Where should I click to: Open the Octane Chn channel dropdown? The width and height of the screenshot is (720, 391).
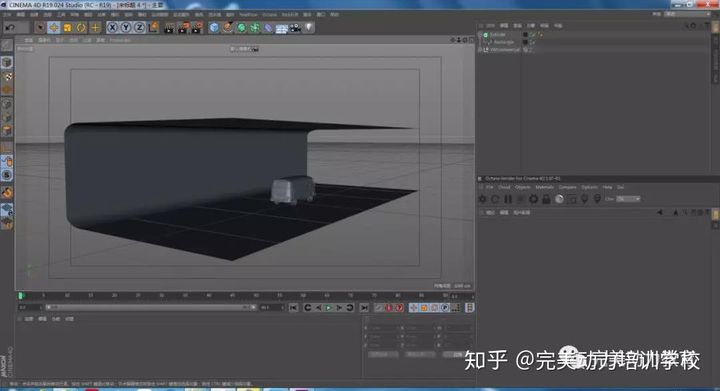click(x=628, y=199)
